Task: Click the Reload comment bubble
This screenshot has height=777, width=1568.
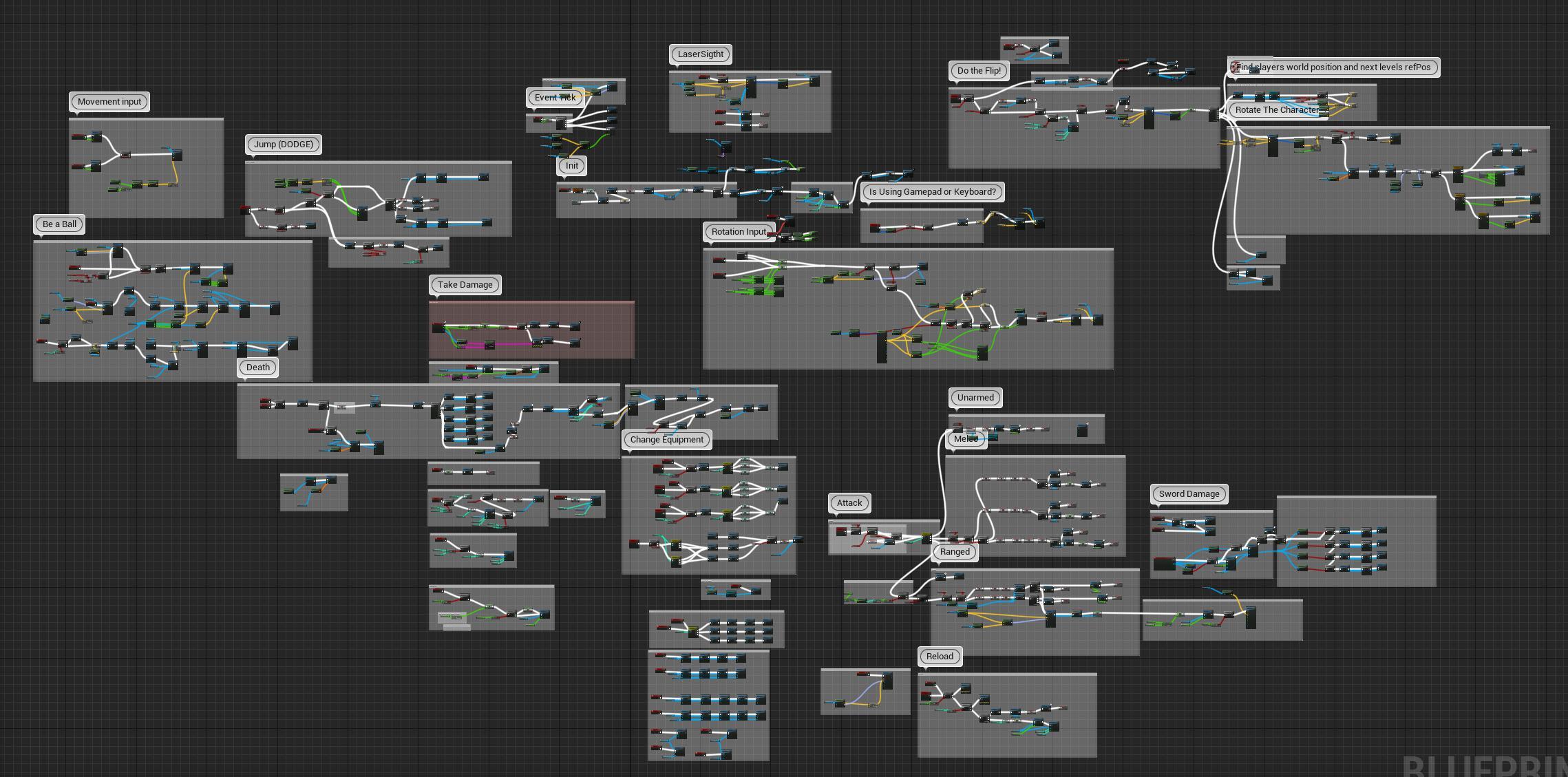Action: pyautogui.click(x=940, y=657)
